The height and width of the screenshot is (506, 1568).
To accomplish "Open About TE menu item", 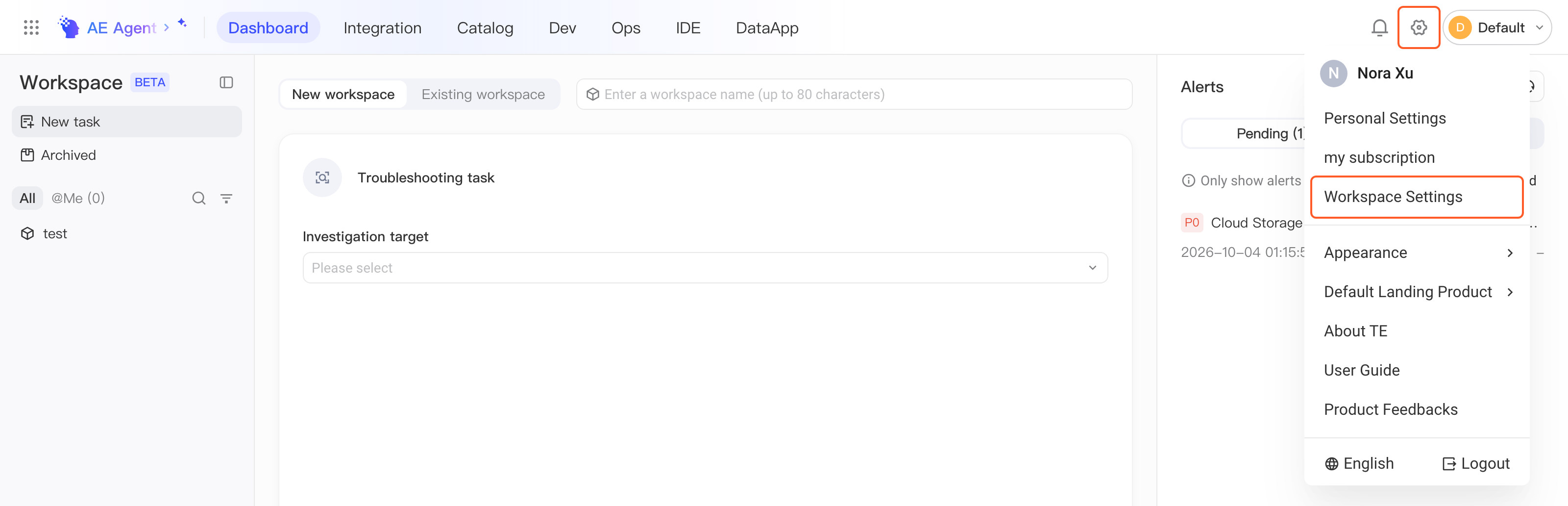I will click(1417, 330).
